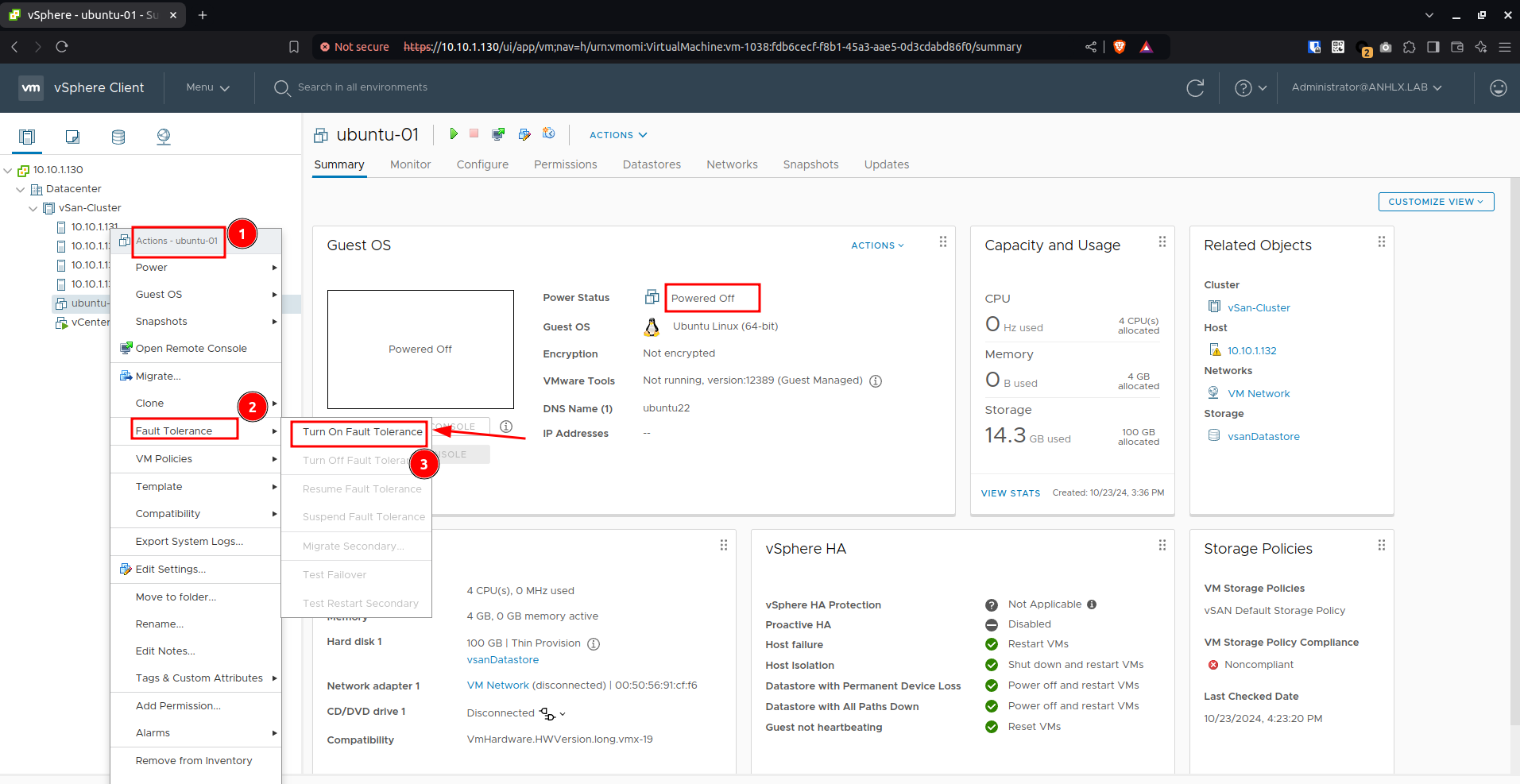Open the vsanDatastore link under Related Objects
The image size is (1520, 784).
click(1263, 437)
